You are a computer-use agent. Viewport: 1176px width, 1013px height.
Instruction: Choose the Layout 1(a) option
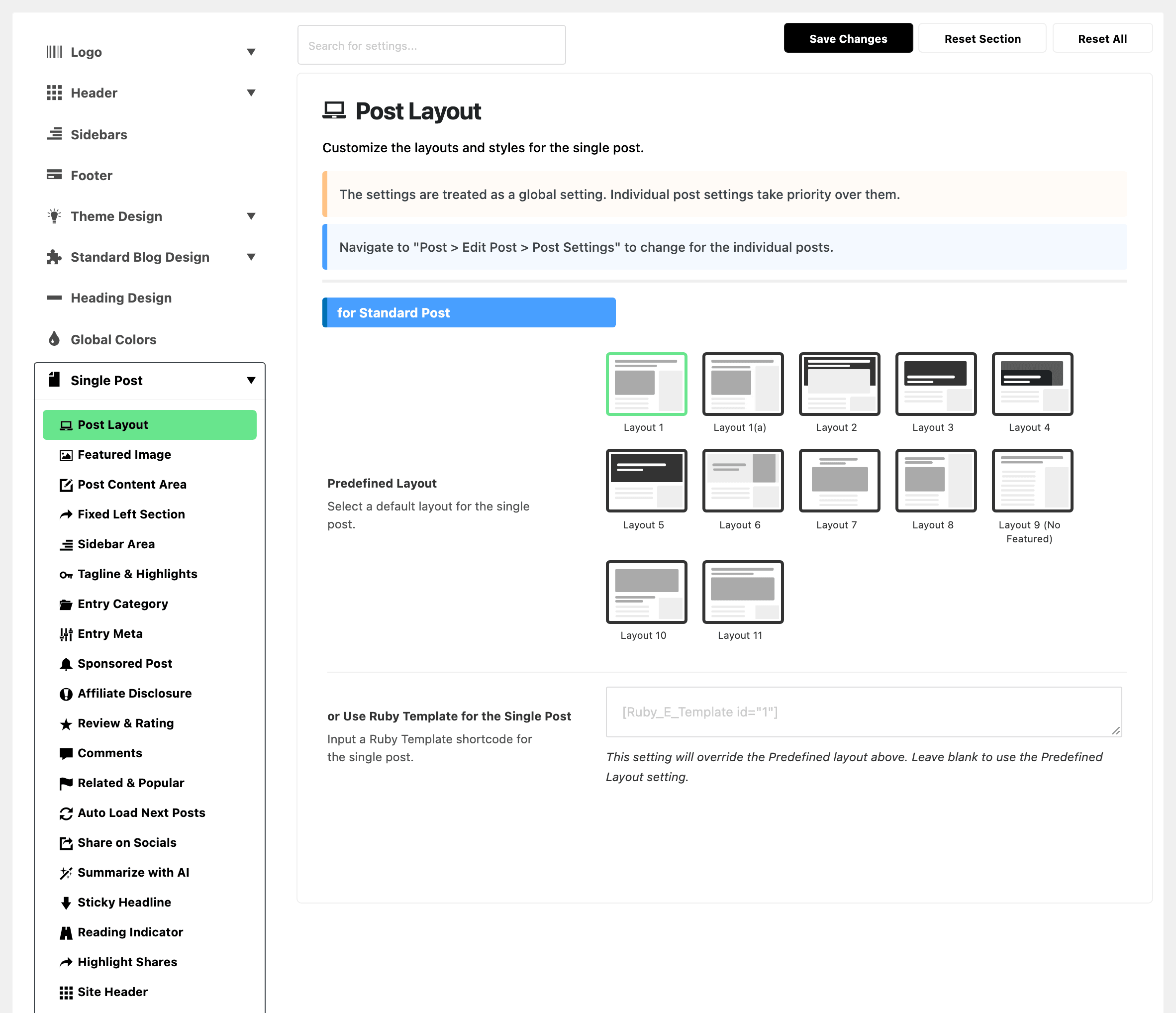[x=743, y=384]
